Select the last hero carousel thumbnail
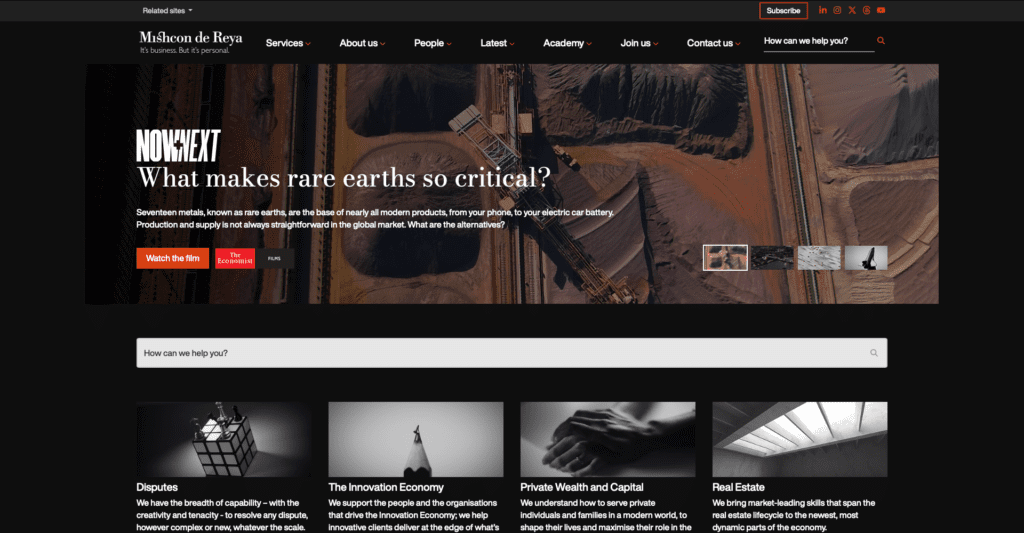Image resolution: width=1024 pixels, height=533 pixels. (x=866, y=258)
